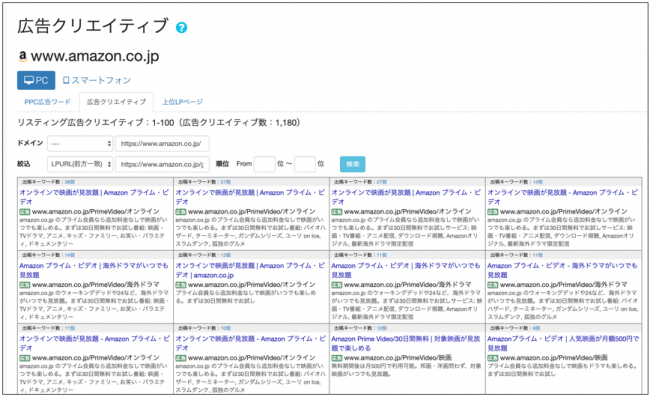Click 広告 badge in Amazon Prime Video/30日間無料 card
This screenshot has height=397, width=650.
[x=337, y=358]
